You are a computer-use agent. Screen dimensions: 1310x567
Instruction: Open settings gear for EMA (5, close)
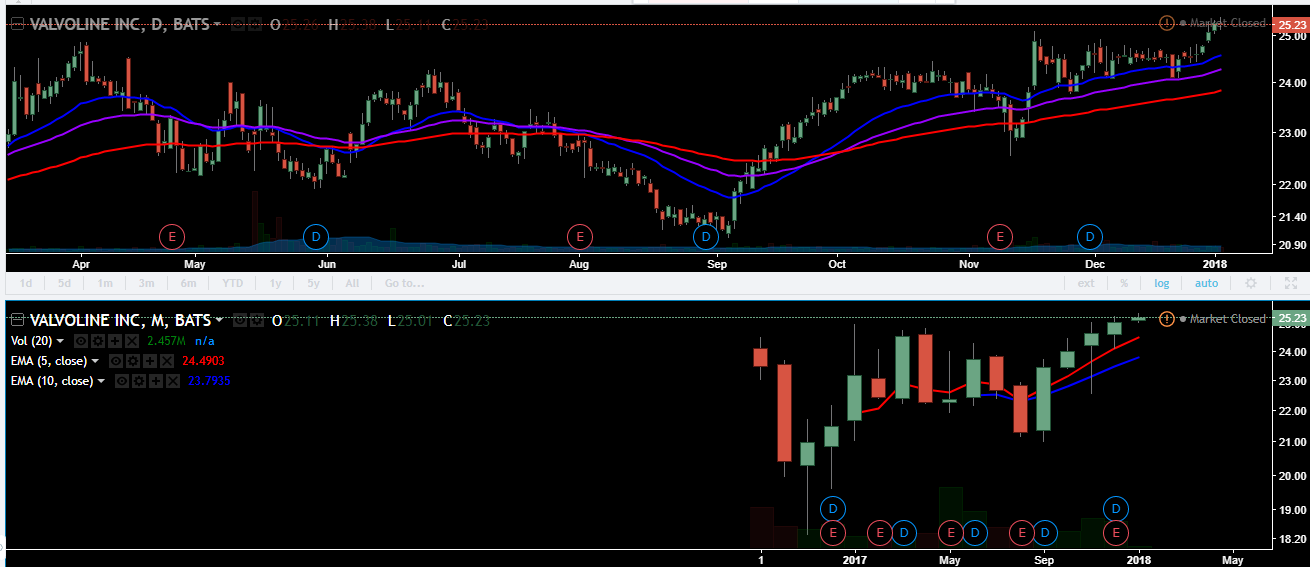(x=133, y=361)
